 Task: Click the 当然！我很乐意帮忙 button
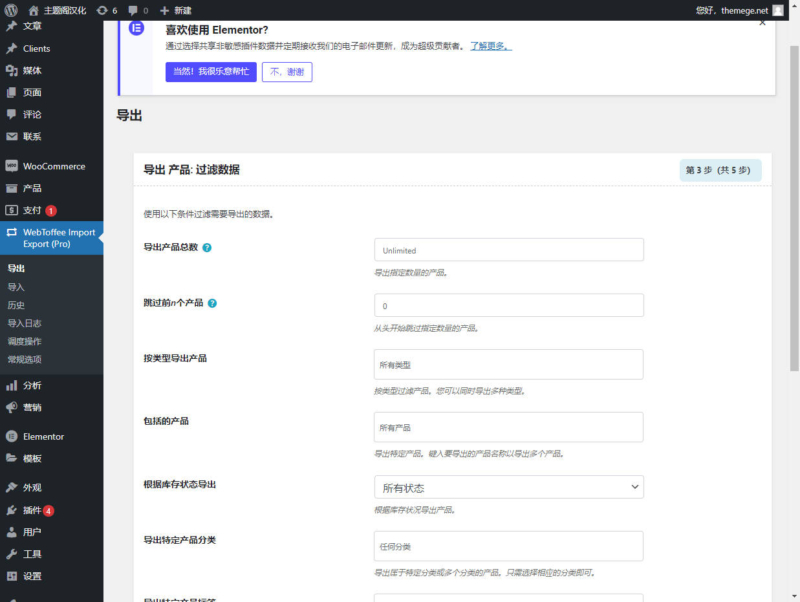tap(211, 71)
